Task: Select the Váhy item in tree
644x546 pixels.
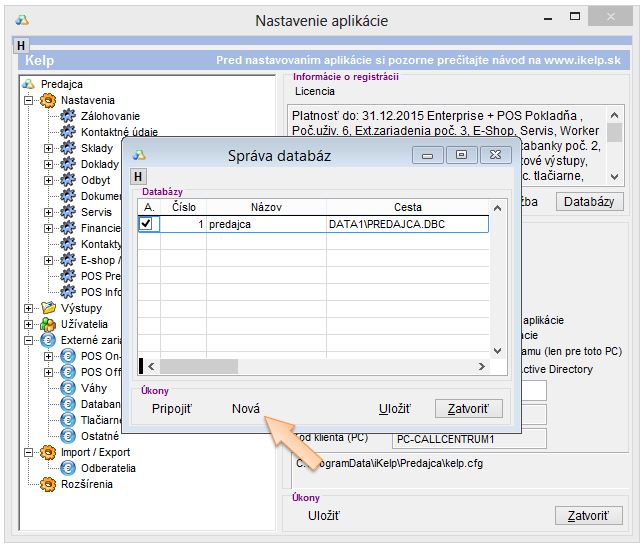Action: (95, 388)
